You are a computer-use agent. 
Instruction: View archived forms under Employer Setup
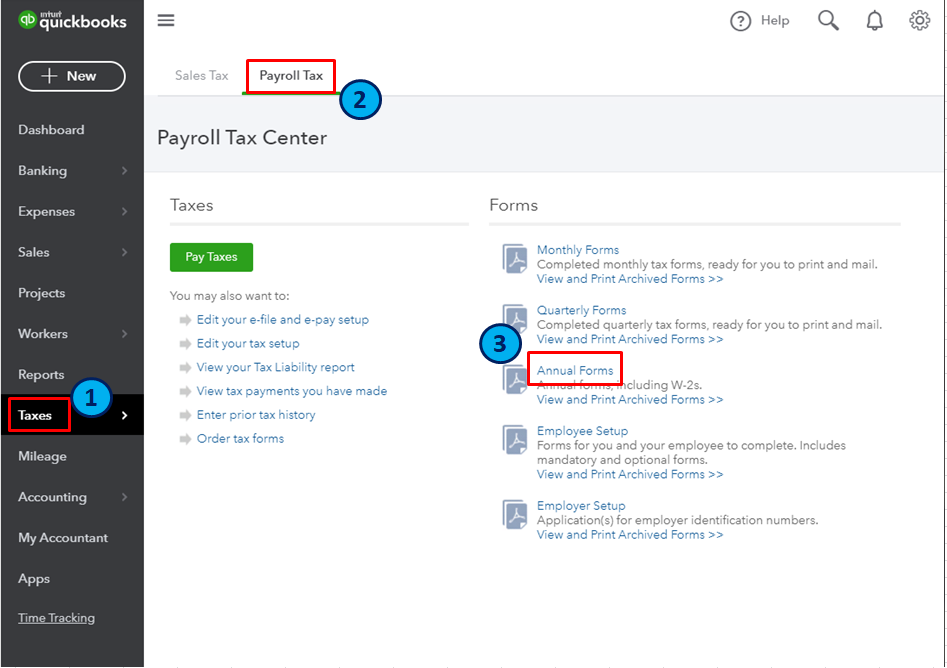pyautogui.click(x=630, y=535)
